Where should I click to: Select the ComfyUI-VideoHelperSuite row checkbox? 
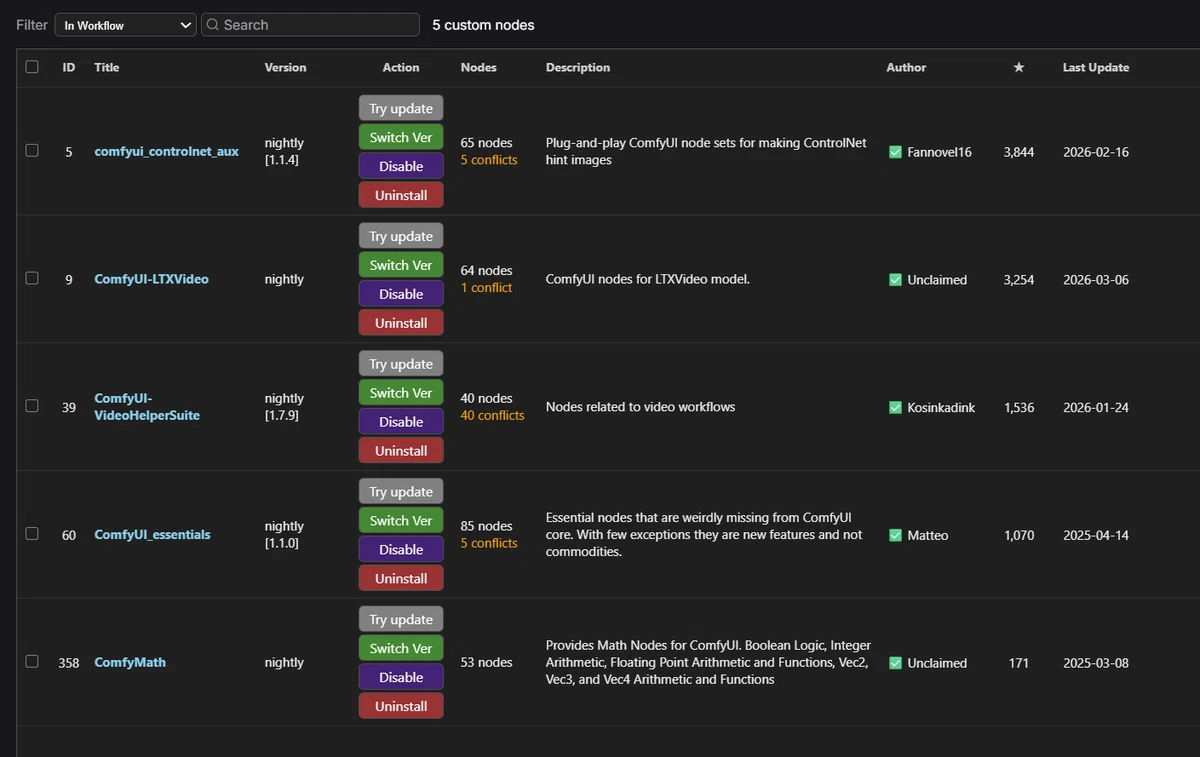(x=32, y=406)
